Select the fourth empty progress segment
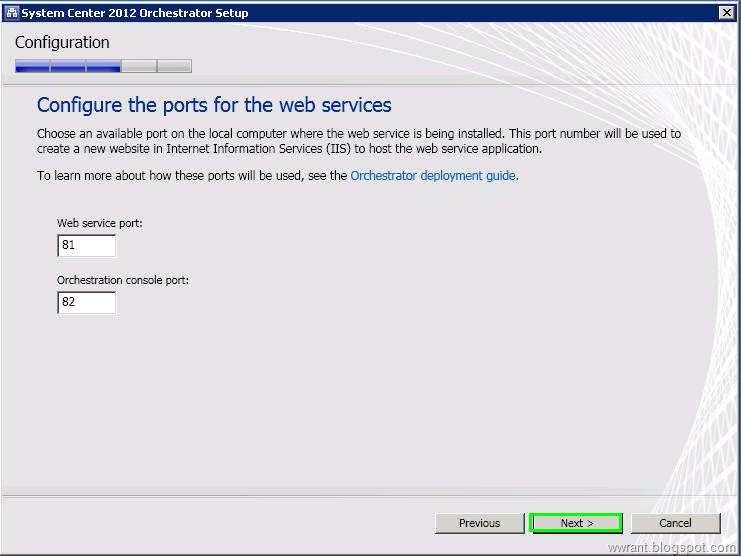The image size is (741, 556). 139,66
